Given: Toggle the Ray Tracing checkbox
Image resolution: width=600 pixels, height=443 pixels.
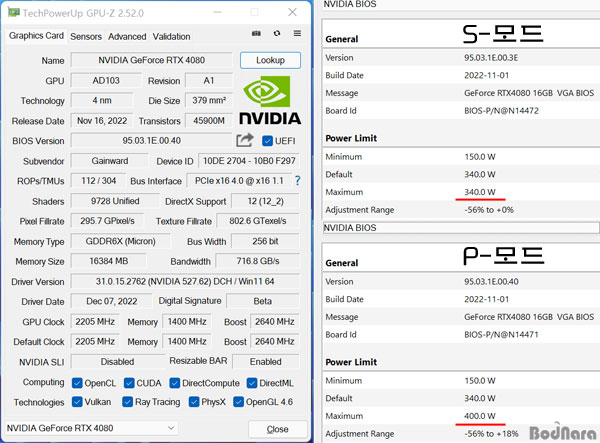Looking at the screenshot, I should coord(127,402).
